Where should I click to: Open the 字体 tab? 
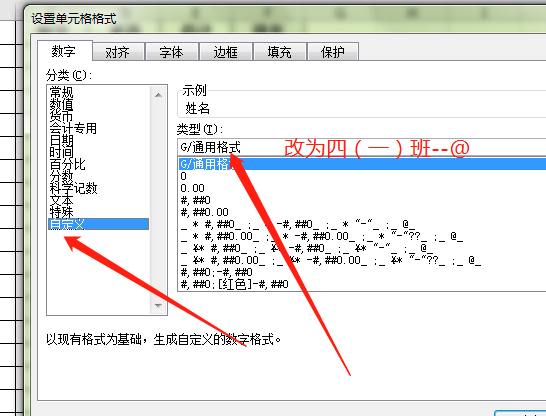172,52
